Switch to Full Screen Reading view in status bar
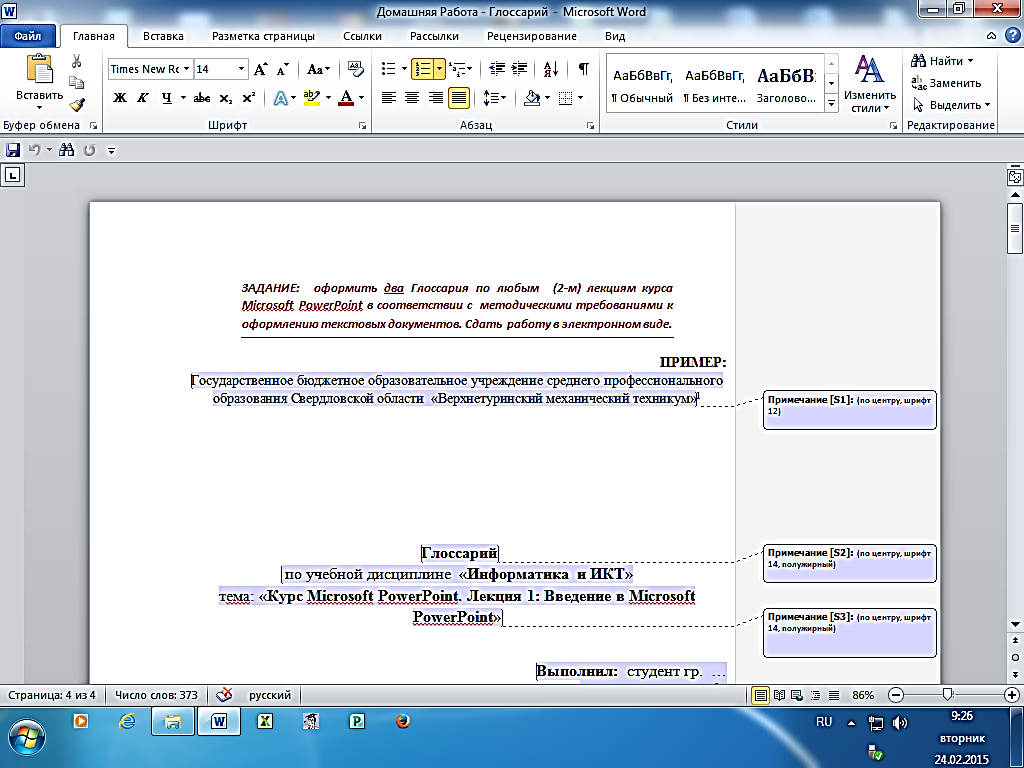Screen dimensions: 1024x768 (779, 696)
